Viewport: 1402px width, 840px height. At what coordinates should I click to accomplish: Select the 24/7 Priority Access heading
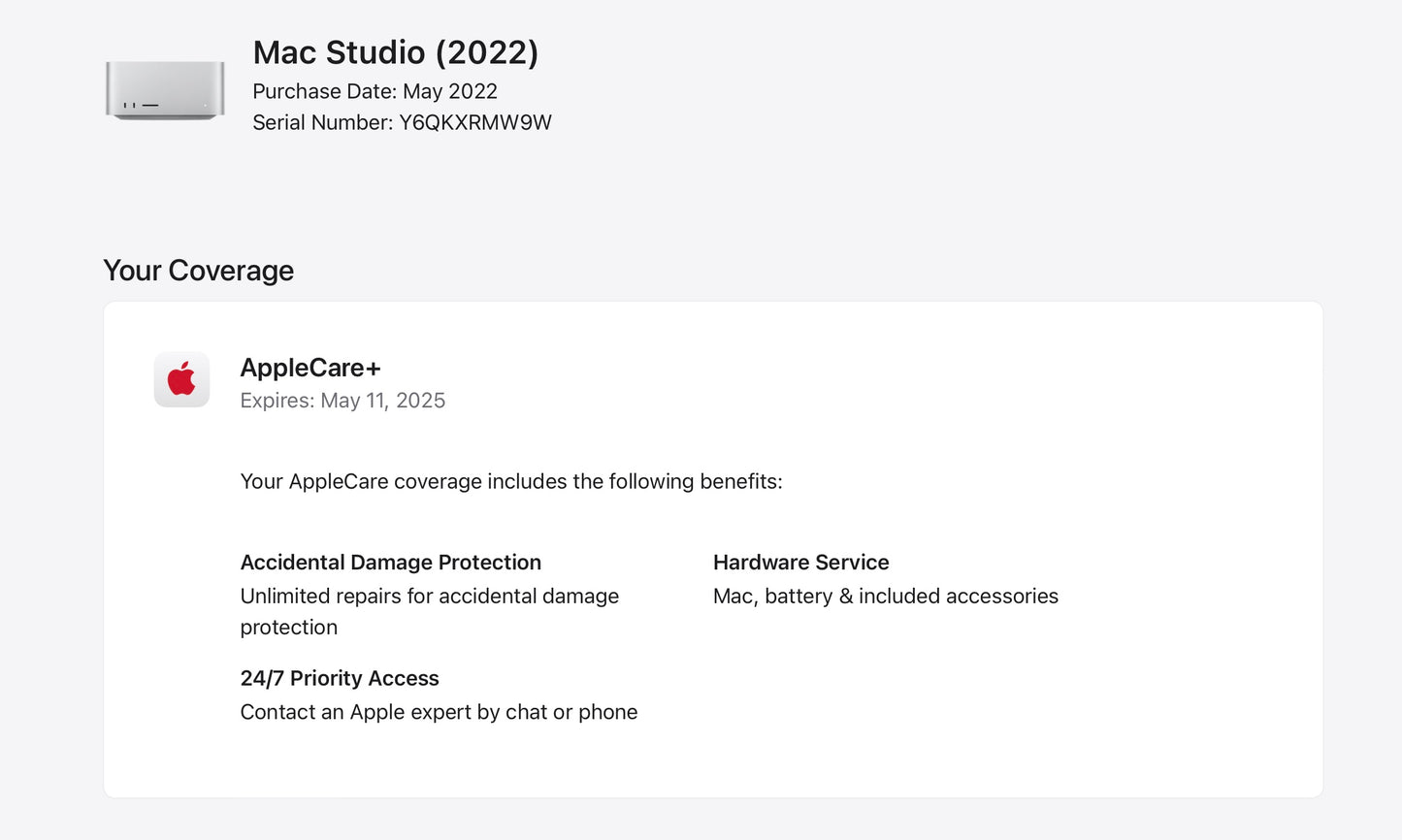tap(339, 678)
